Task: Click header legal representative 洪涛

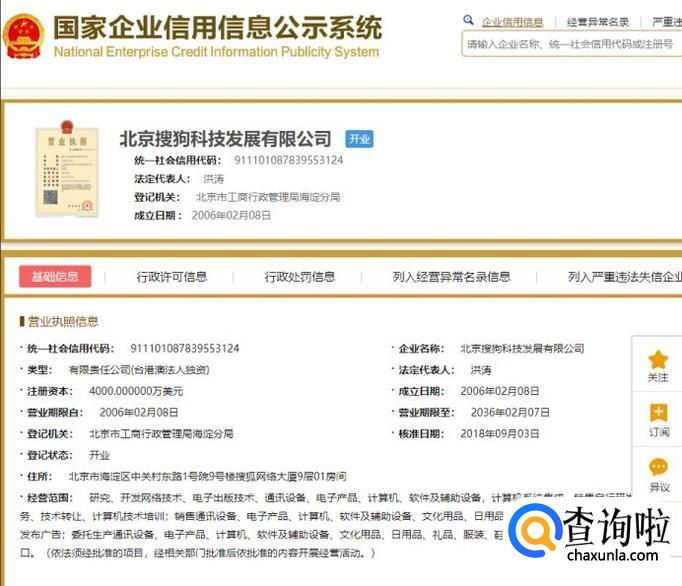Action: pyautogui.click(x=214, y=179)
